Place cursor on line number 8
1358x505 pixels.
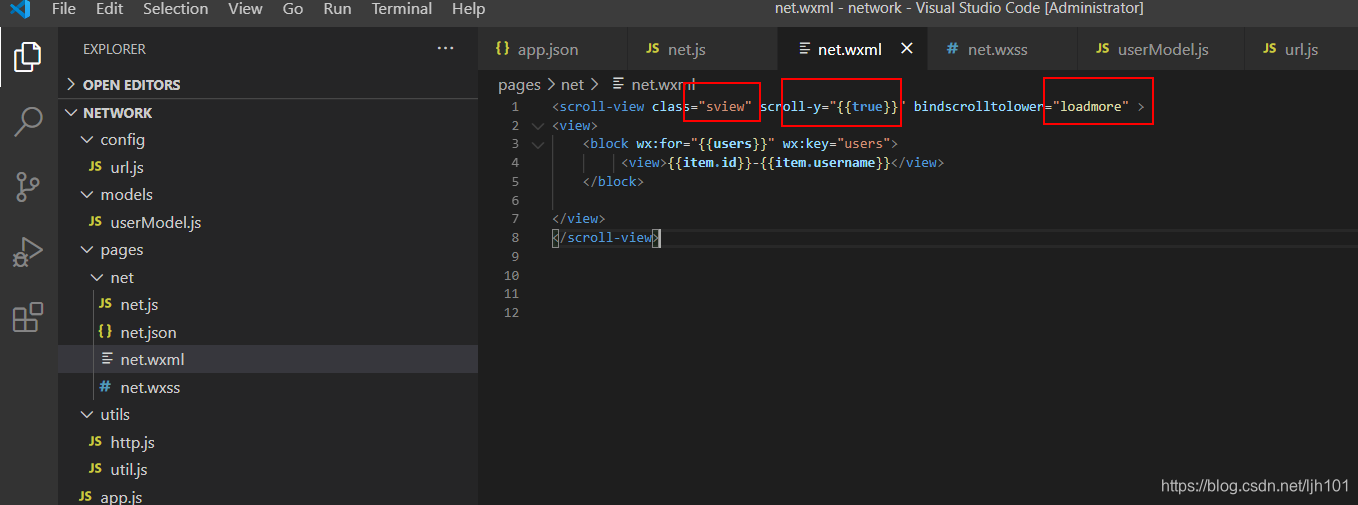click(x=514, y=238)
